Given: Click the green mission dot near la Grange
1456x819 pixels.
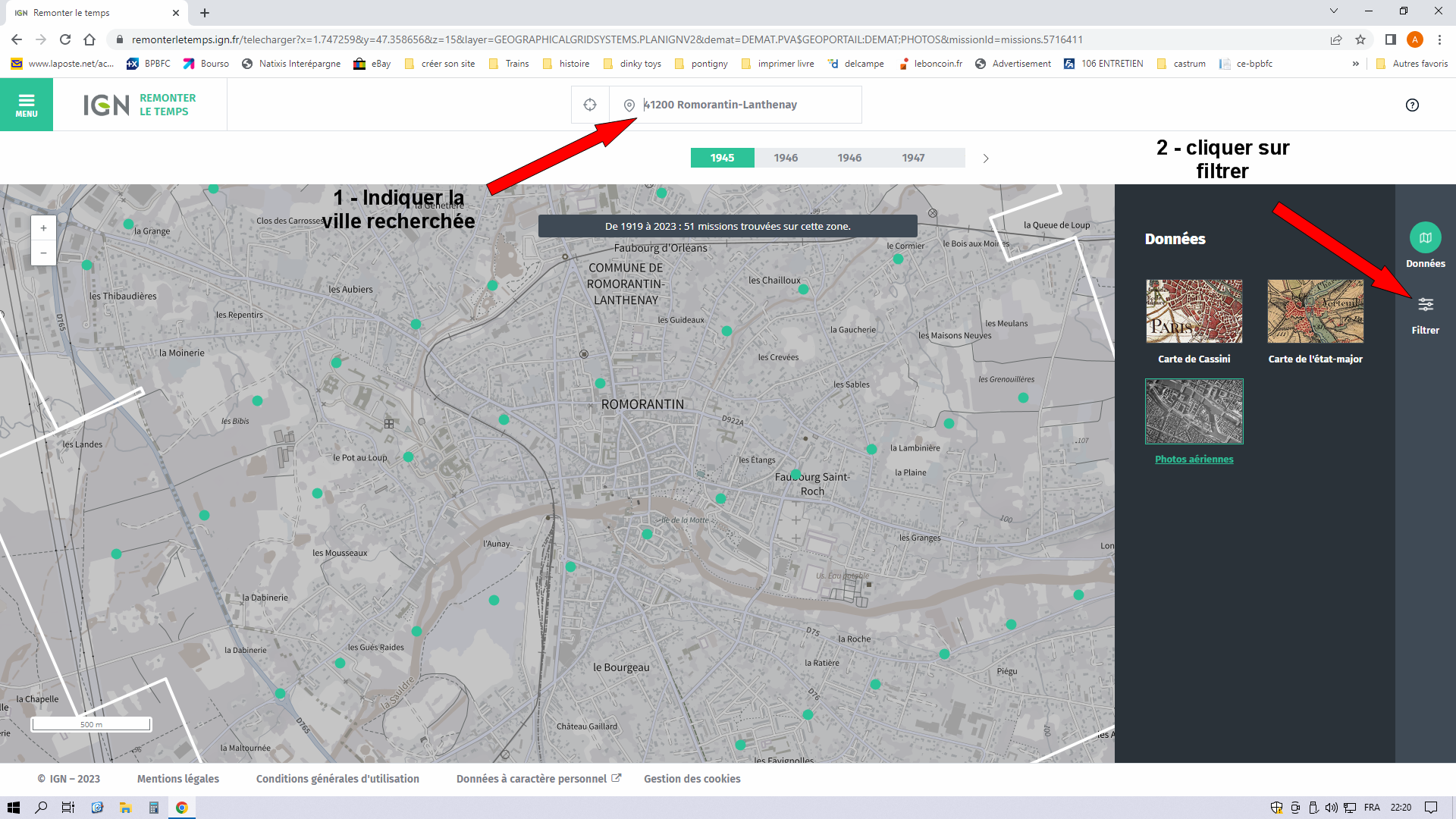Looking at the screenshot, I should point(128,224).
